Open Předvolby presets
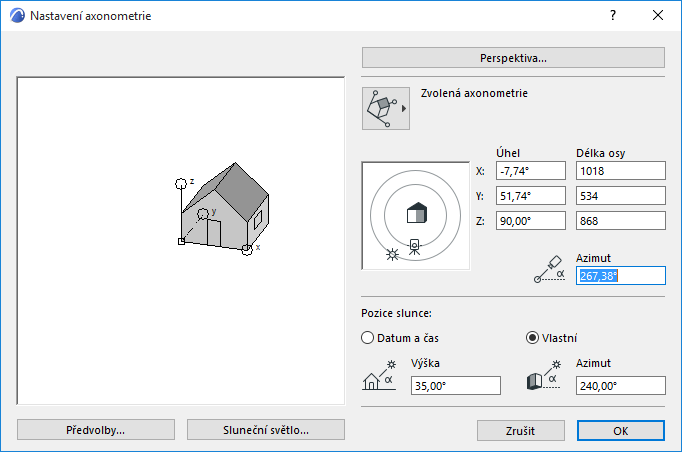 click(96, 430)
